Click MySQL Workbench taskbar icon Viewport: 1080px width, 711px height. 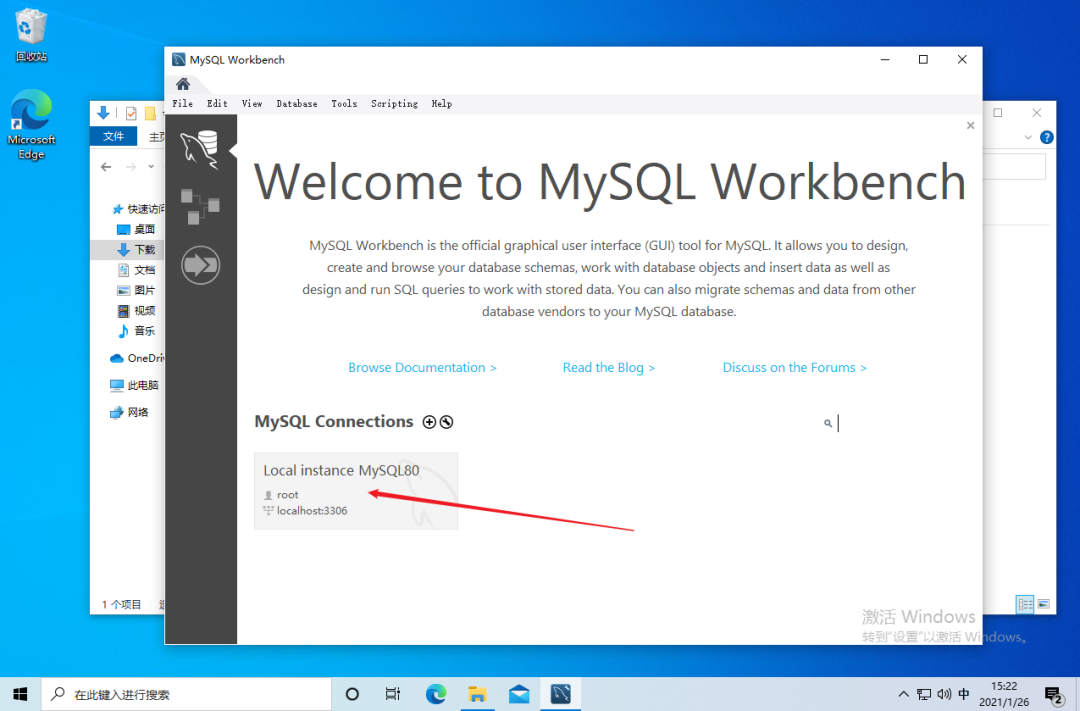click(x=561, y=694)
